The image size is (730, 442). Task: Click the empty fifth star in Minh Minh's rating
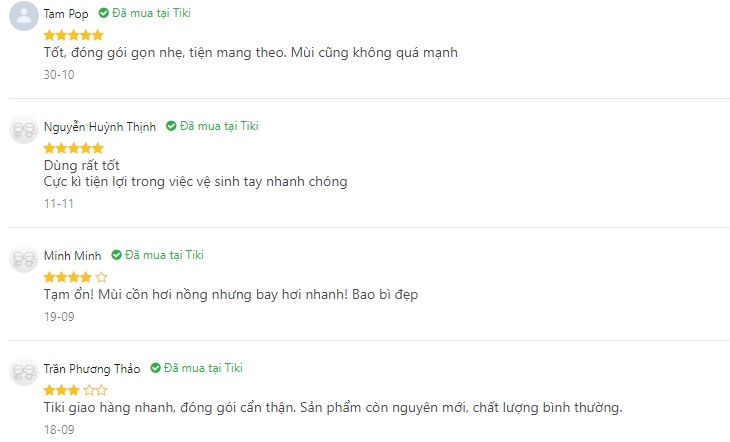pyautogui.click(x=101, y=278)
